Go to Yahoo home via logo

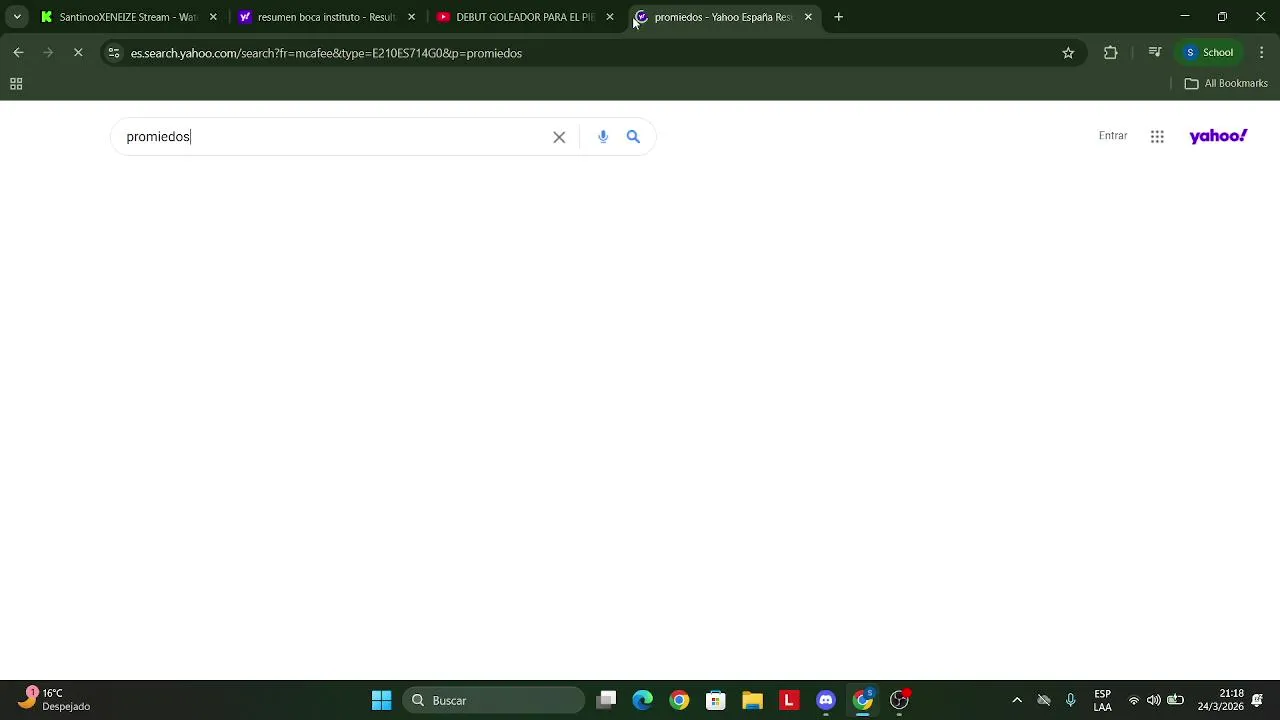(x=1218, y=136)
